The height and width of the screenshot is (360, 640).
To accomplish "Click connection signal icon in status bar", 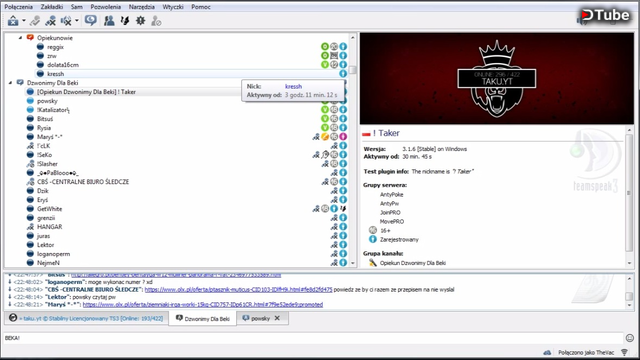I will pyautogui.click(x=624, y=352).
